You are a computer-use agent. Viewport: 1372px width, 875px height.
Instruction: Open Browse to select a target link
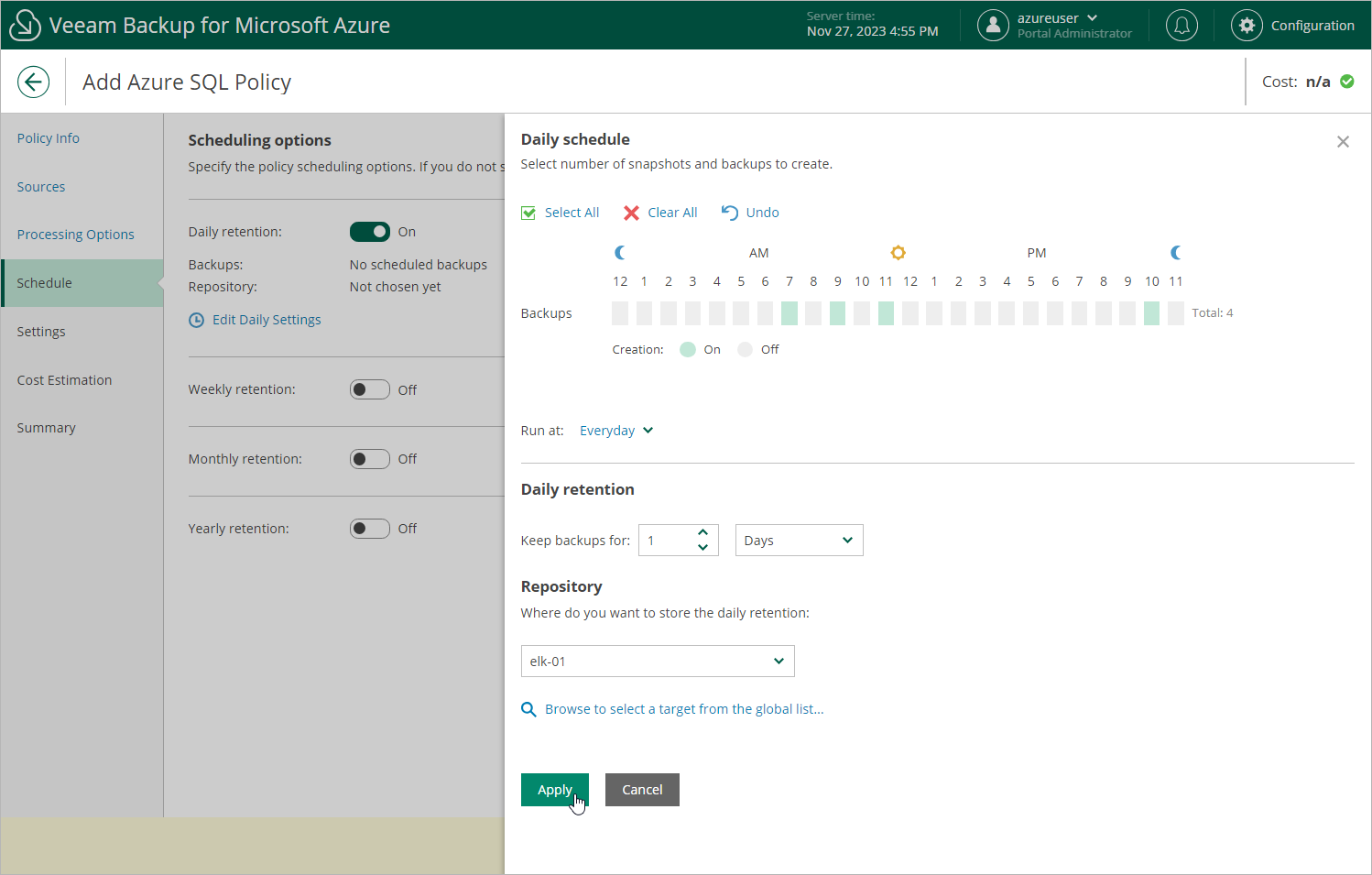pyautogui.click(x=684, y=709)
